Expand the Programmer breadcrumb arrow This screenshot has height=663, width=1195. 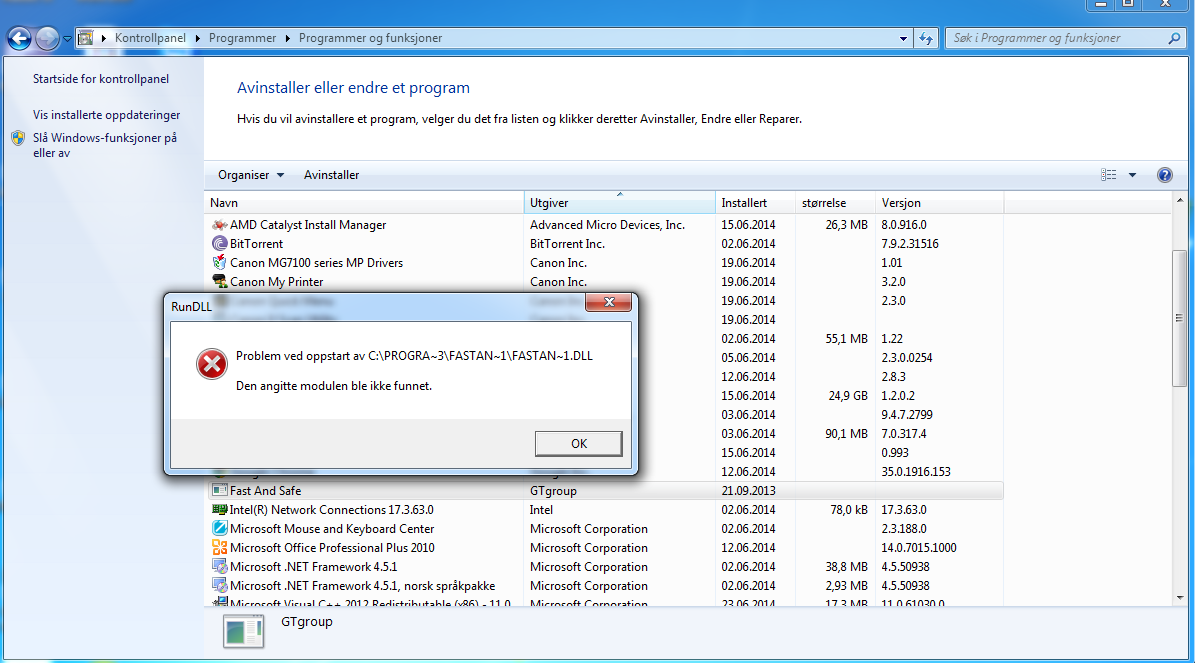click(287, 38)
